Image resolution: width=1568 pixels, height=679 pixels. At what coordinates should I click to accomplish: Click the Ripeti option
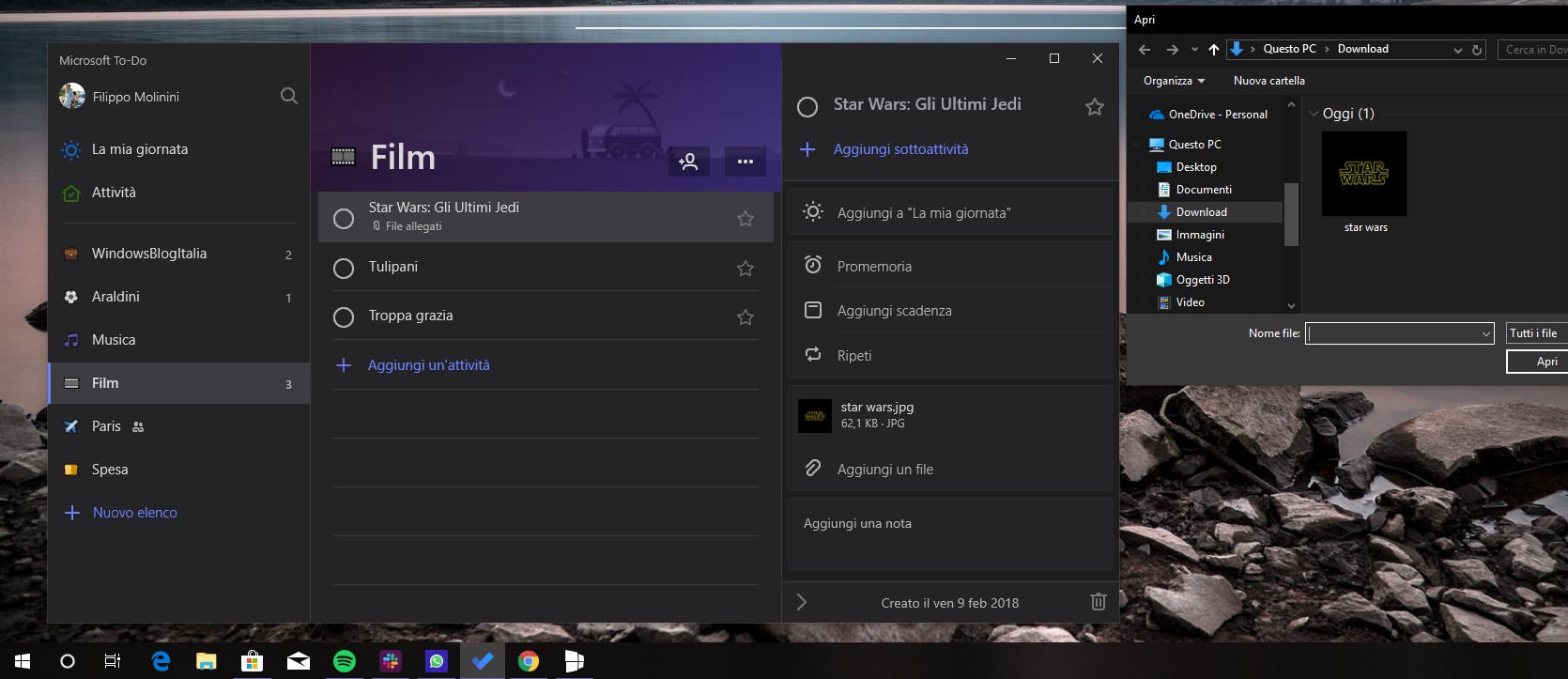(950, 356)
